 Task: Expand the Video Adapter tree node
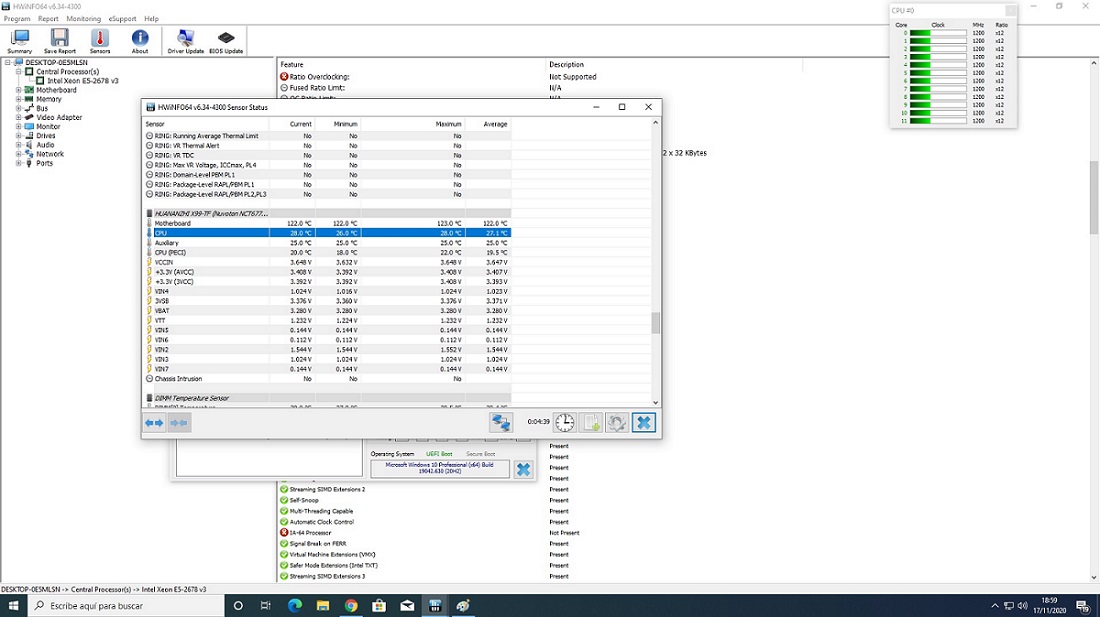pos(18,117)
